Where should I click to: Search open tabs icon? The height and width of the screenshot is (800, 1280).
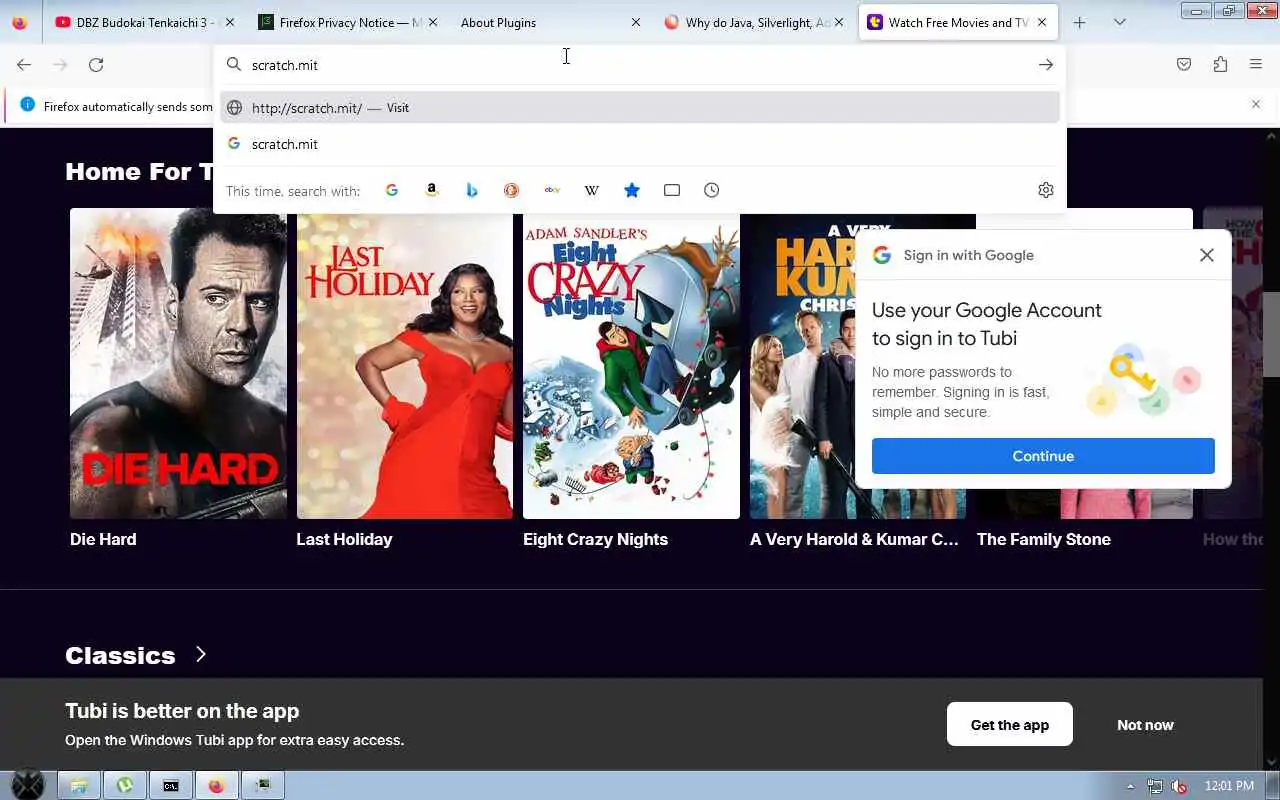[x=672, y=190]
